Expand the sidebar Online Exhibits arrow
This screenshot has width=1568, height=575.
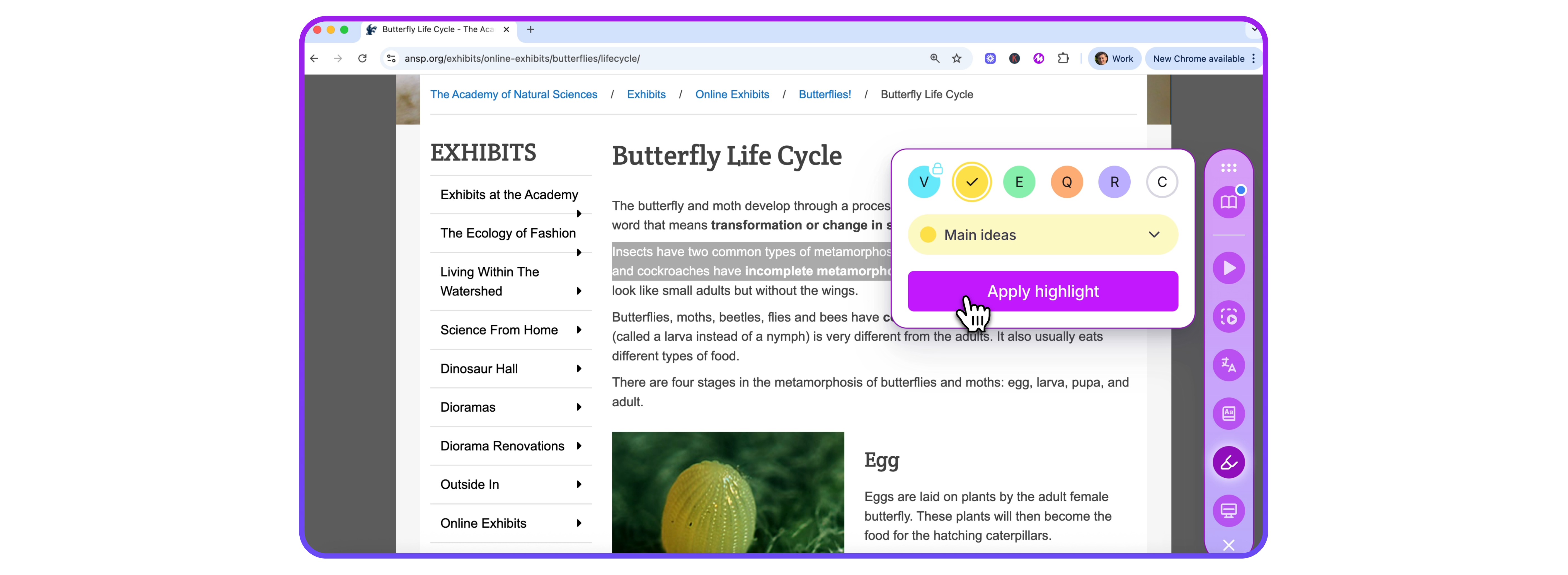tap(579, 523)
